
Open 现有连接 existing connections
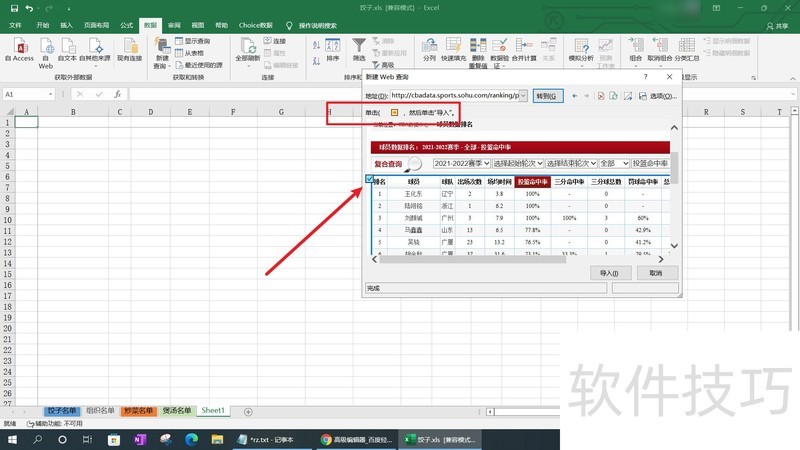pyautogui.click(x=130, y=50)
